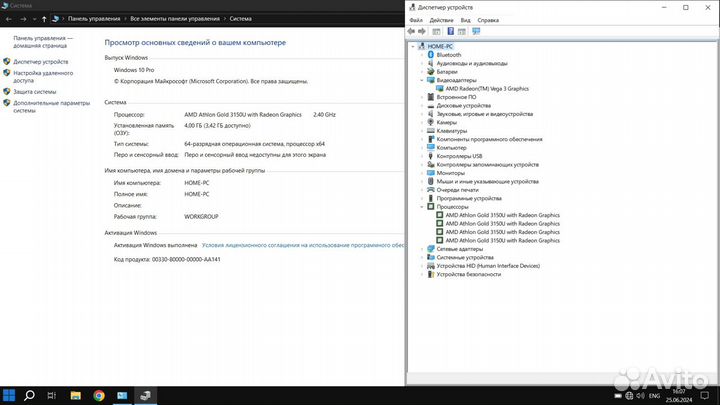This screenshot has width=720, height=405.
Task: Open the Help icon in Device Manager toolbar
Action: tap(450, 31)
